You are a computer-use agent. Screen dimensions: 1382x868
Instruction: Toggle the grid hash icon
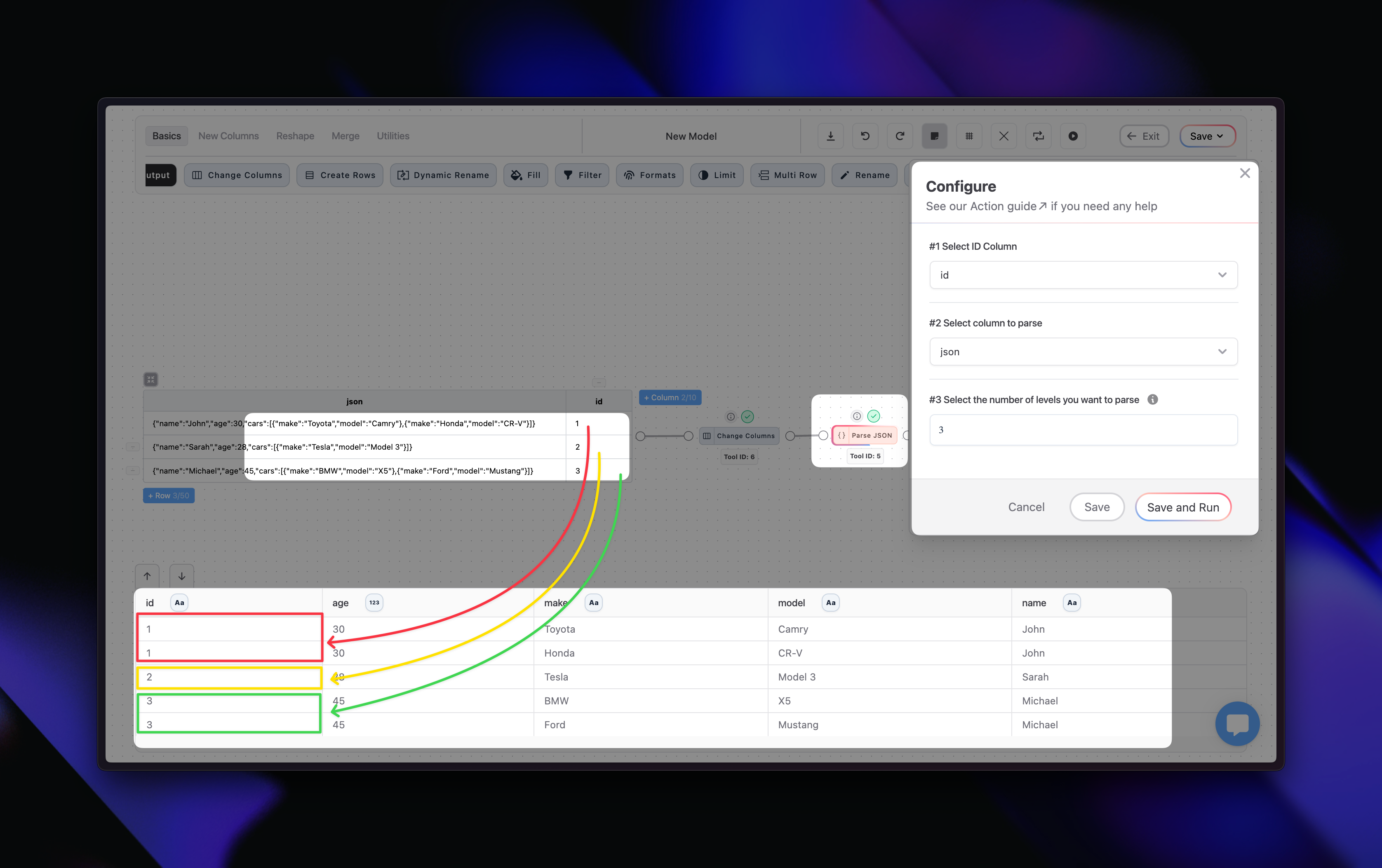(x=969, y=136)
